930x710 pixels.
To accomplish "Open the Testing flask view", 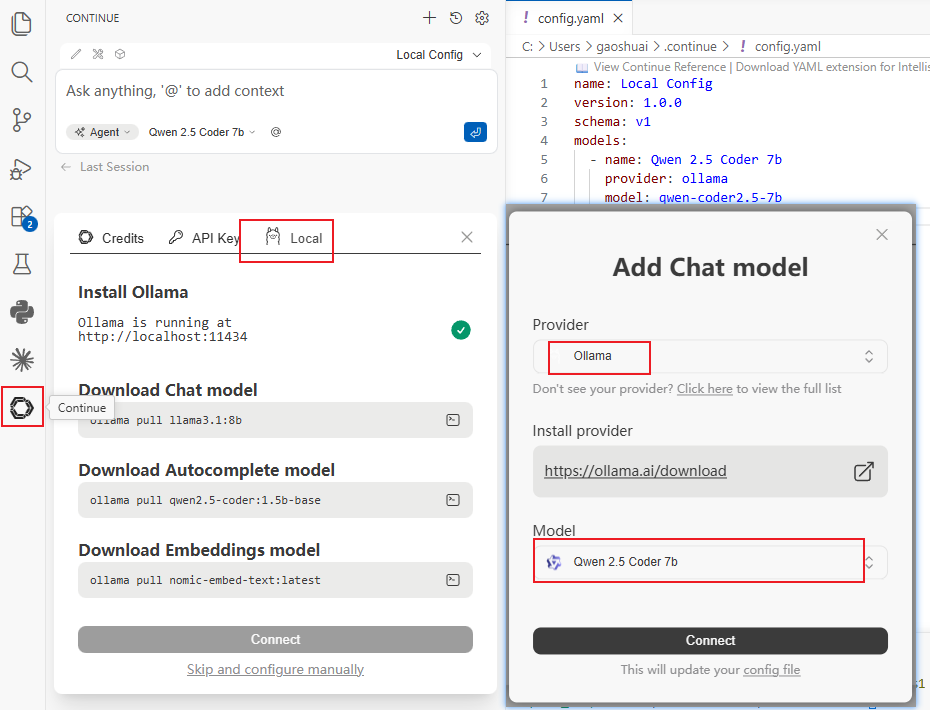I will [22, 264].
